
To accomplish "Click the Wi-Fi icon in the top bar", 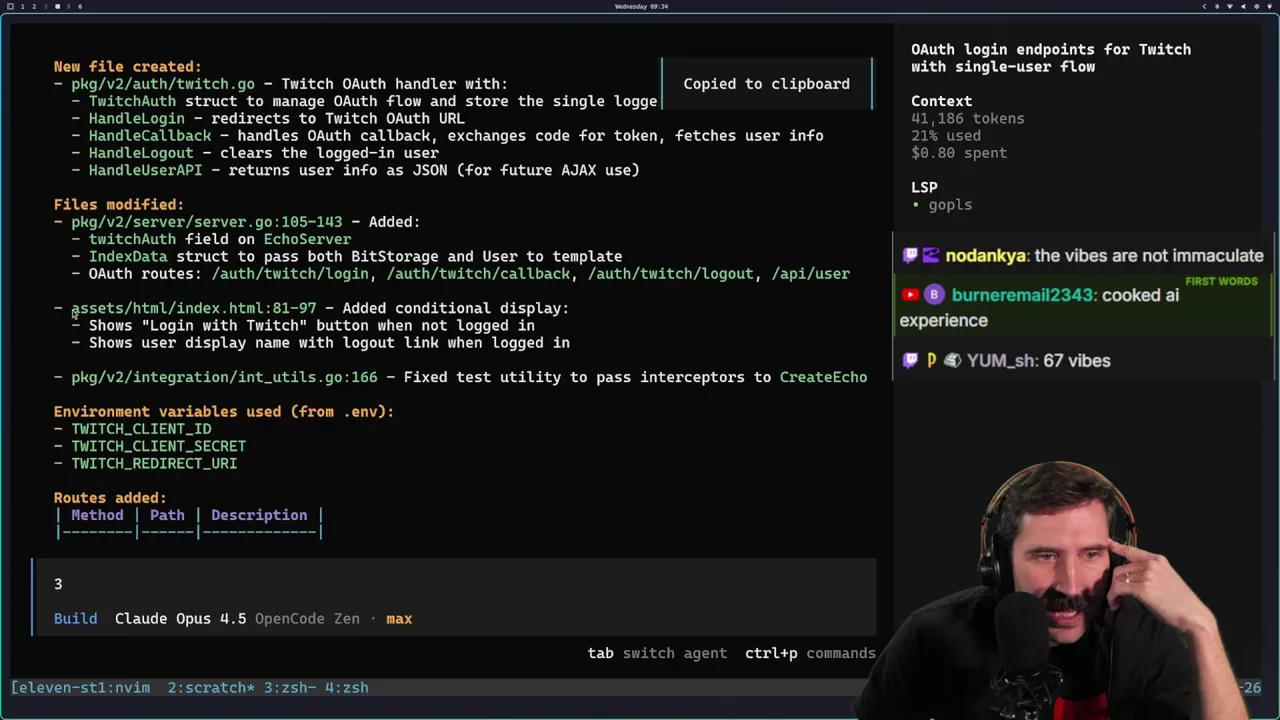I will pyautogui.click(x=1230, y=6).
